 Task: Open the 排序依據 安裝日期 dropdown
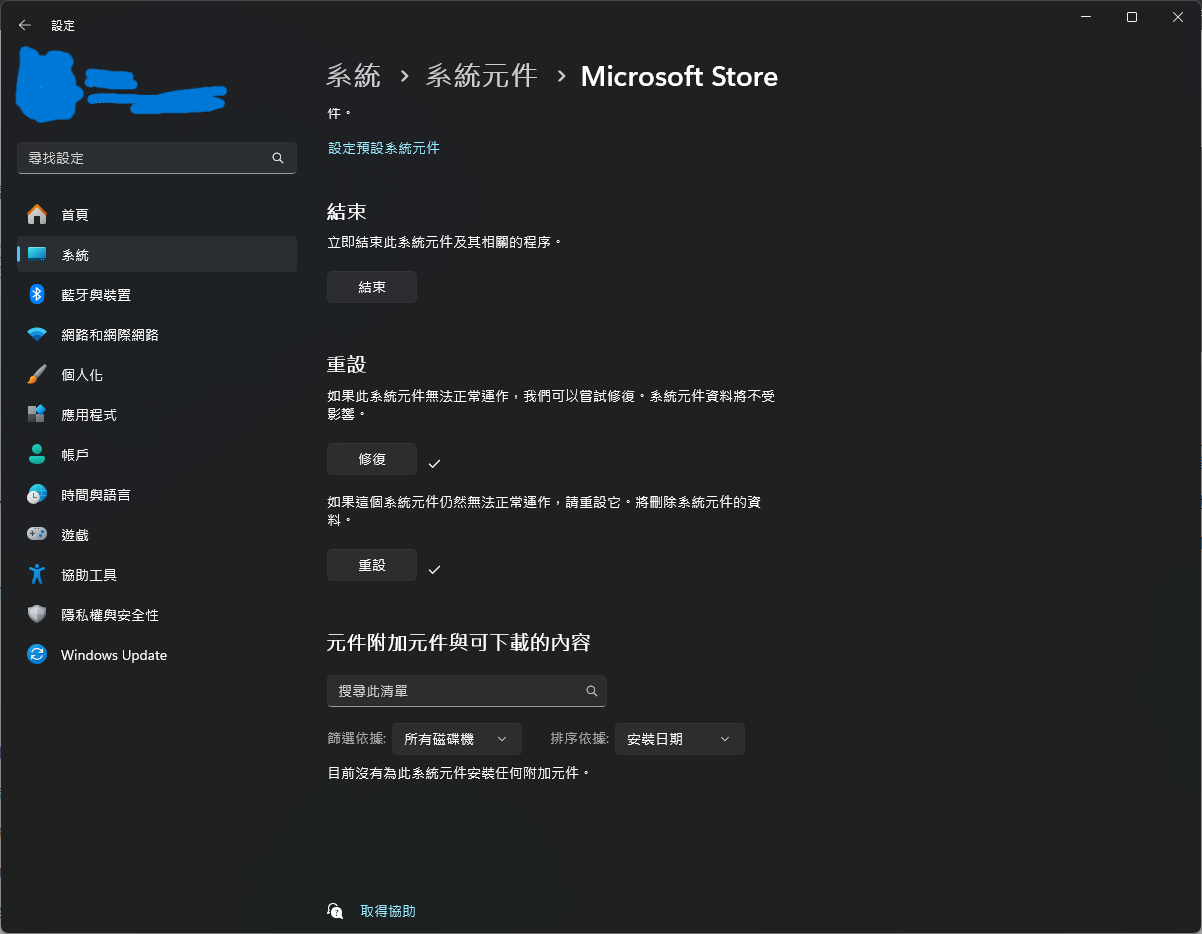(680, 739)
